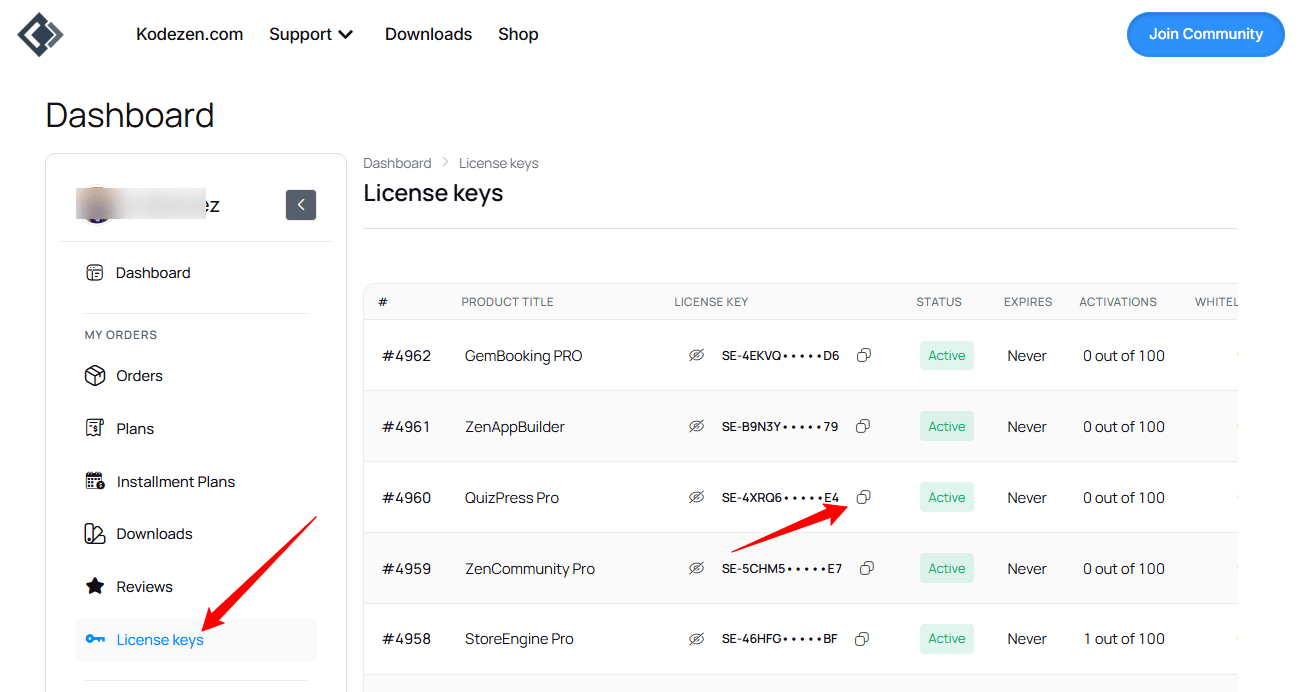Screen dimensions: 1310x692
Task: Open Shop in the top navigation
Action: tap(518, 34)
